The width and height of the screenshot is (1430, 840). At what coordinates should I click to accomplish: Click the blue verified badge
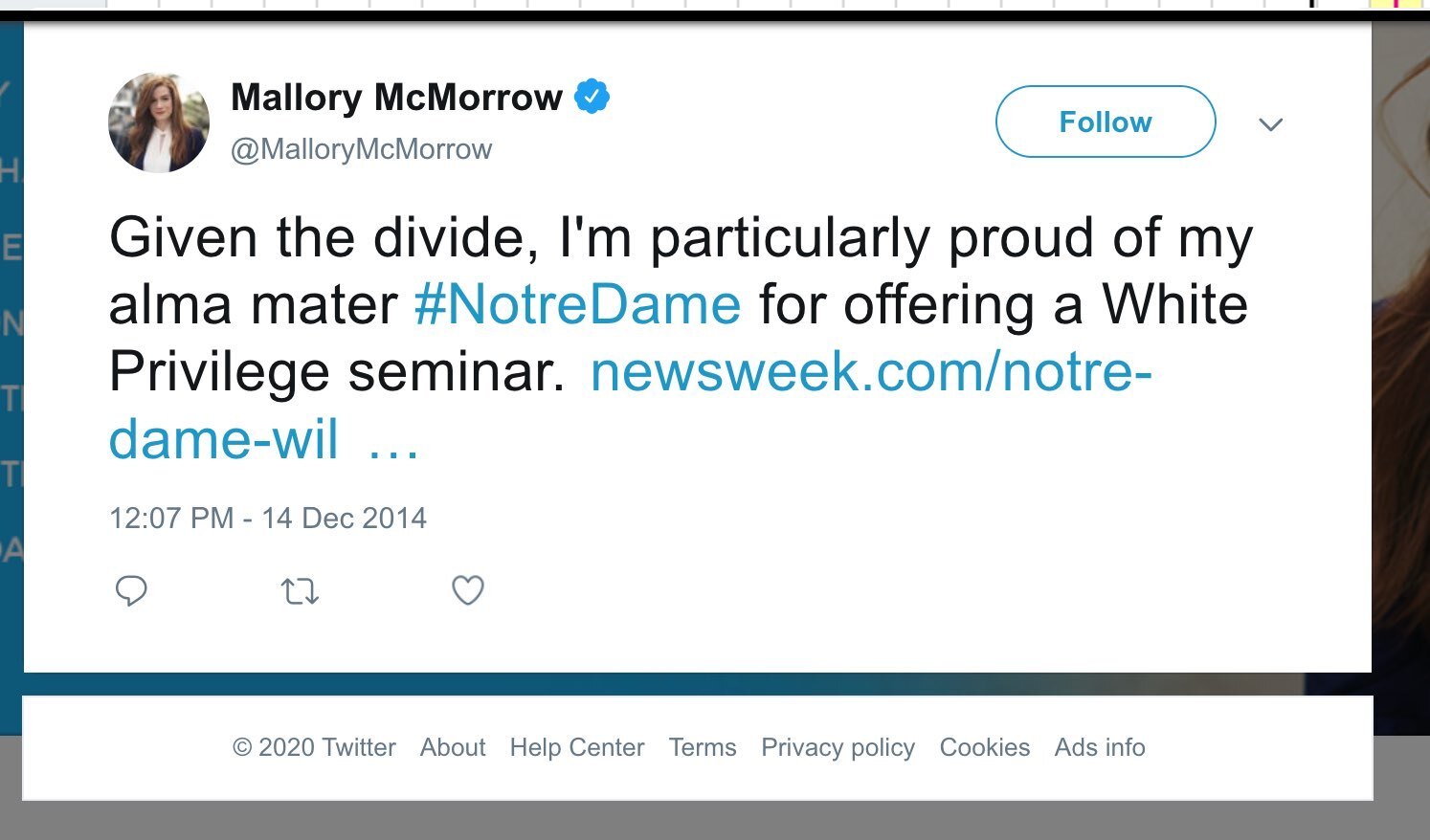tap(592, 97)
